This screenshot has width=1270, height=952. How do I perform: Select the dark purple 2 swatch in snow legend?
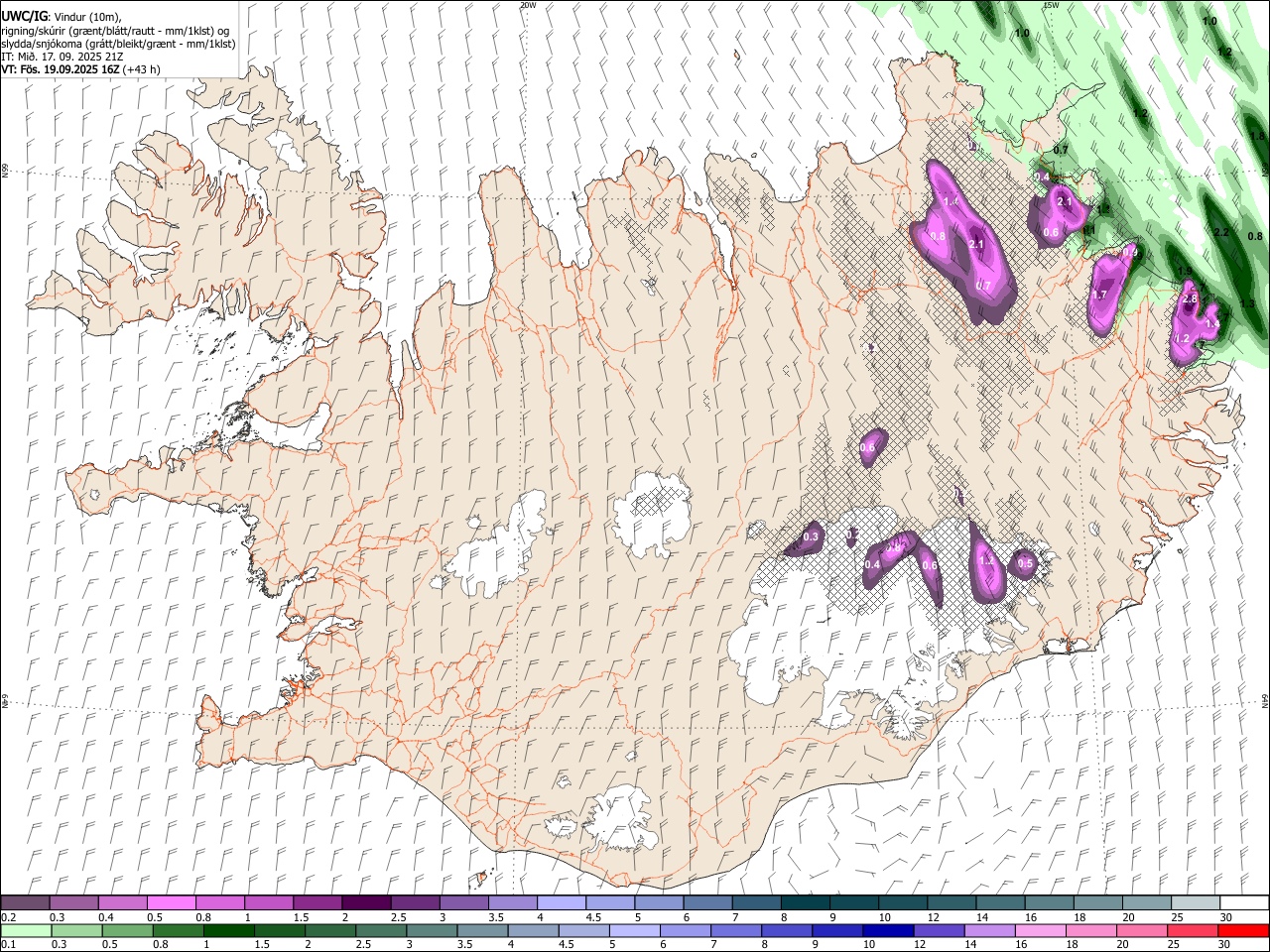(x=366, y=902)
